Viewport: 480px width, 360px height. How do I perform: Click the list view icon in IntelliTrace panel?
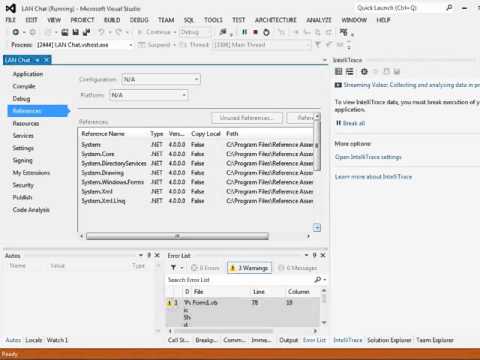tap(349, 71)
